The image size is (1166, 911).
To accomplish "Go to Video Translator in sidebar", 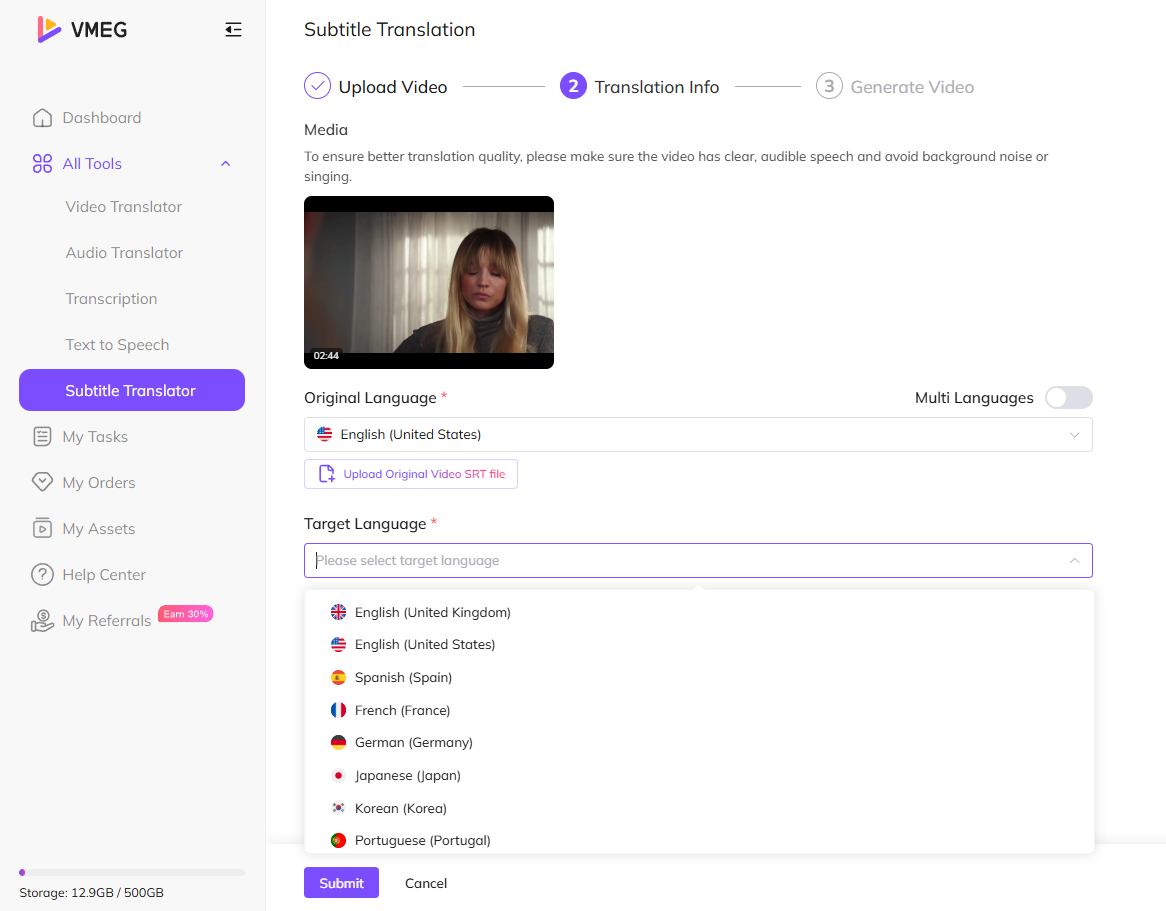I will 124,207.
